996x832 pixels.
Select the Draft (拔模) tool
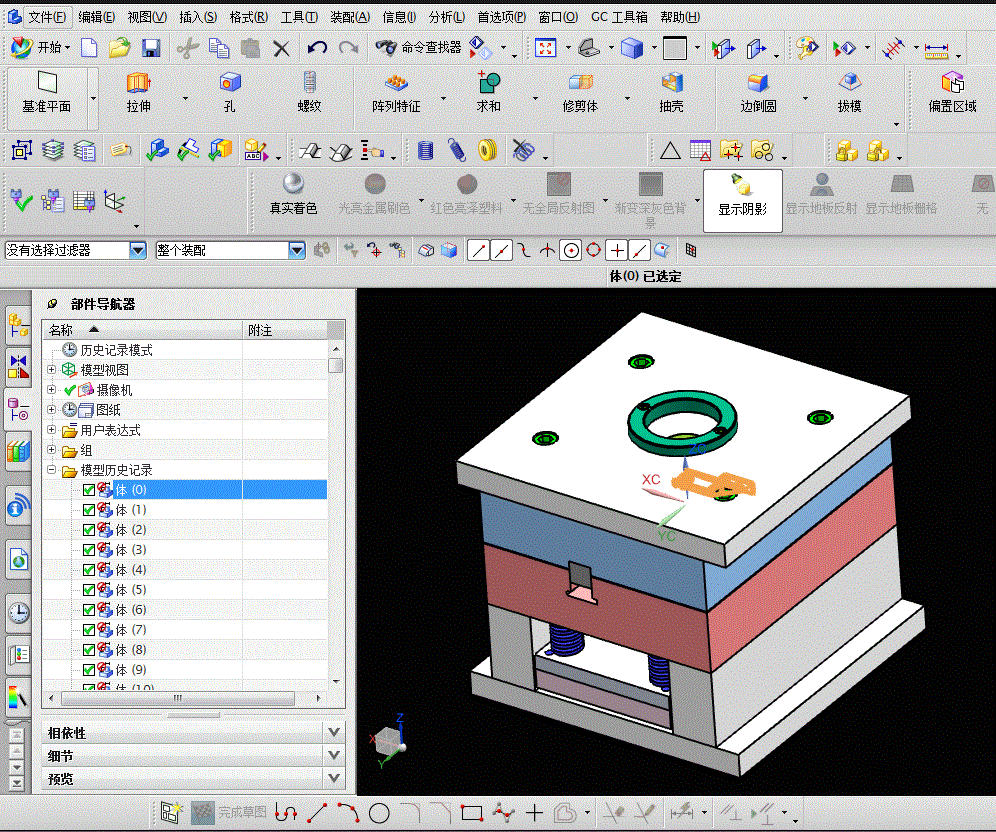click(849, 84)
